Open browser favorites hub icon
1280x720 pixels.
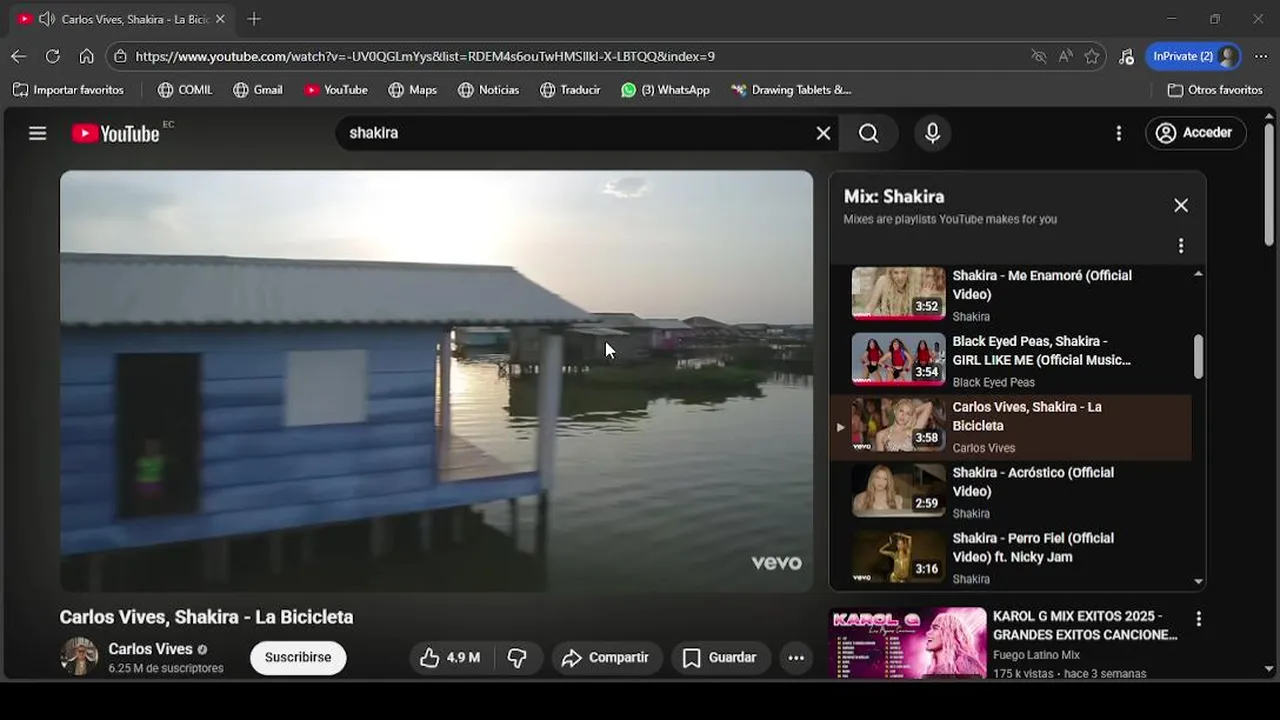1127,56
